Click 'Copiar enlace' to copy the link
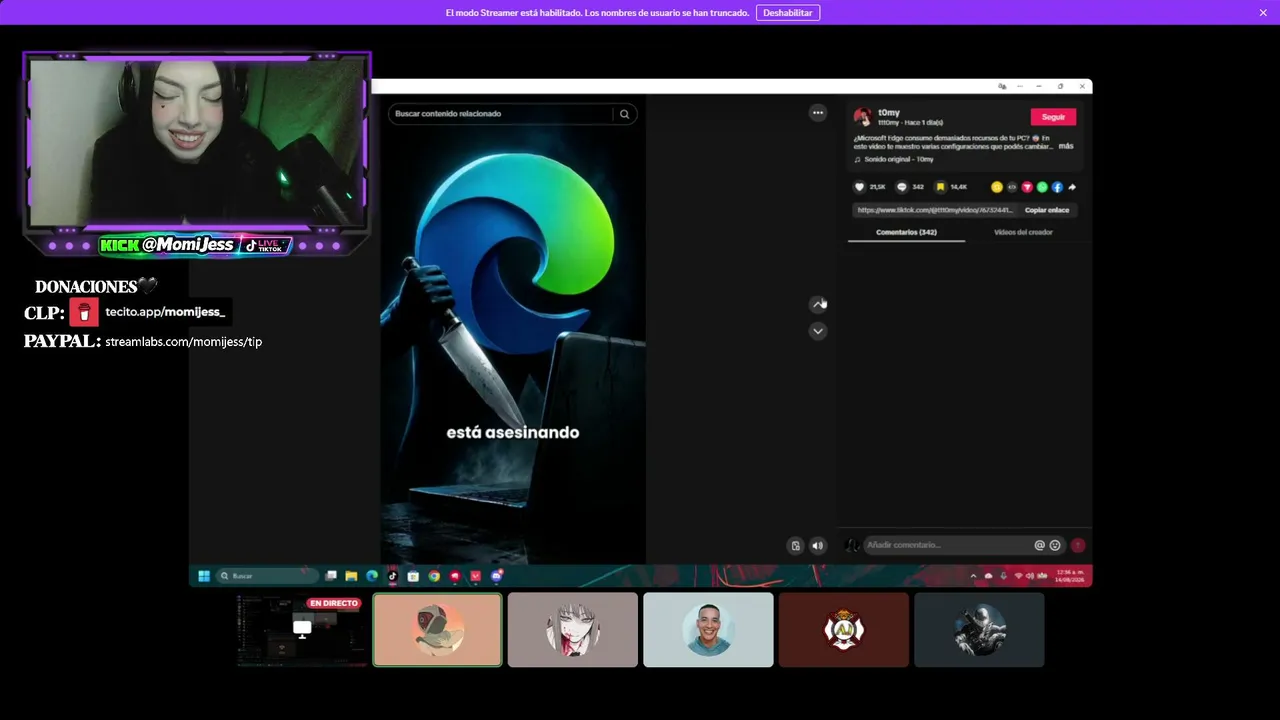The height and width of the screenshot is (720, 1280). pos(1047,210)
